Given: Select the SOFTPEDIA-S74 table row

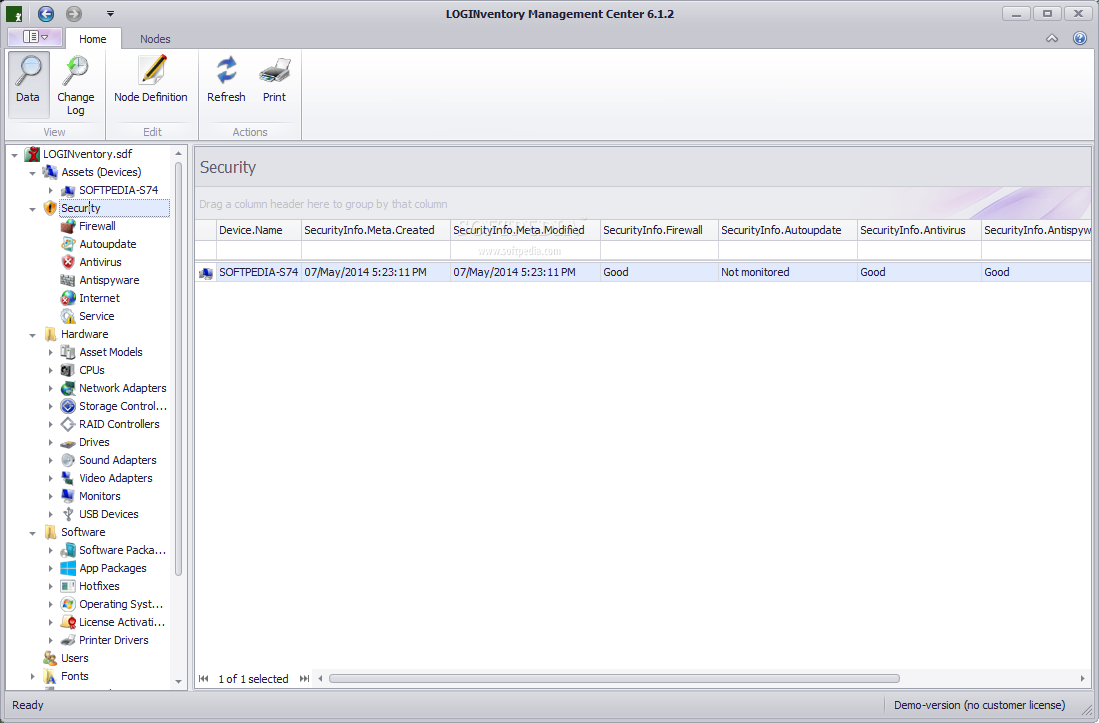Looking at the screenshot, I should tap(643, 272).
